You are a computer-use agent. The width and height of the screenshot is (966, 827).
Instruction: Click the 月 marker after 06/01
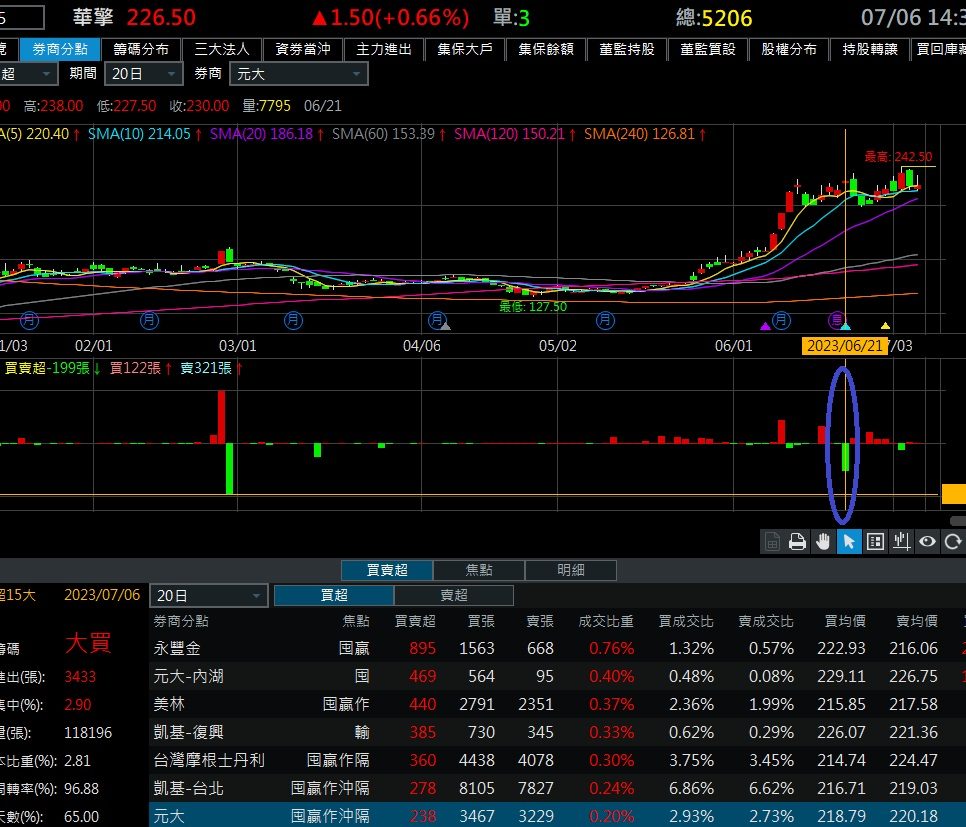tap(781, 319)
